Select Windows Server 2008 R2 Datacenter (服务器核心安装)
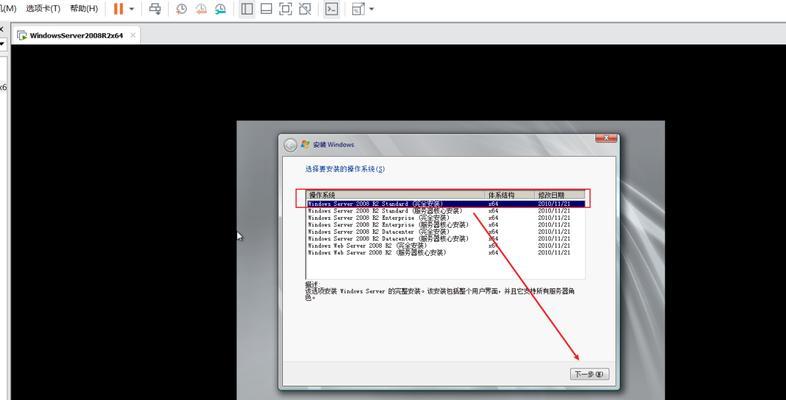The image size is (786, 400). 446,239
